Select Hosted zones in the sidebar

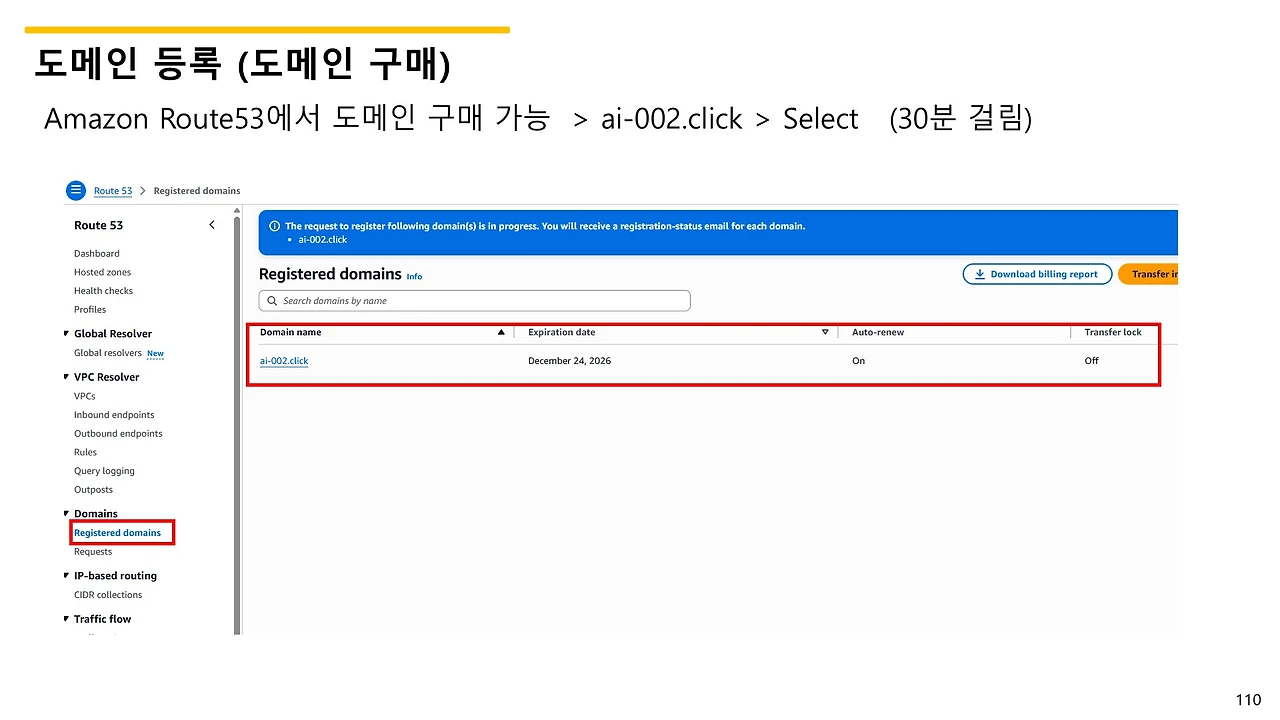click(x=102, y=271)
